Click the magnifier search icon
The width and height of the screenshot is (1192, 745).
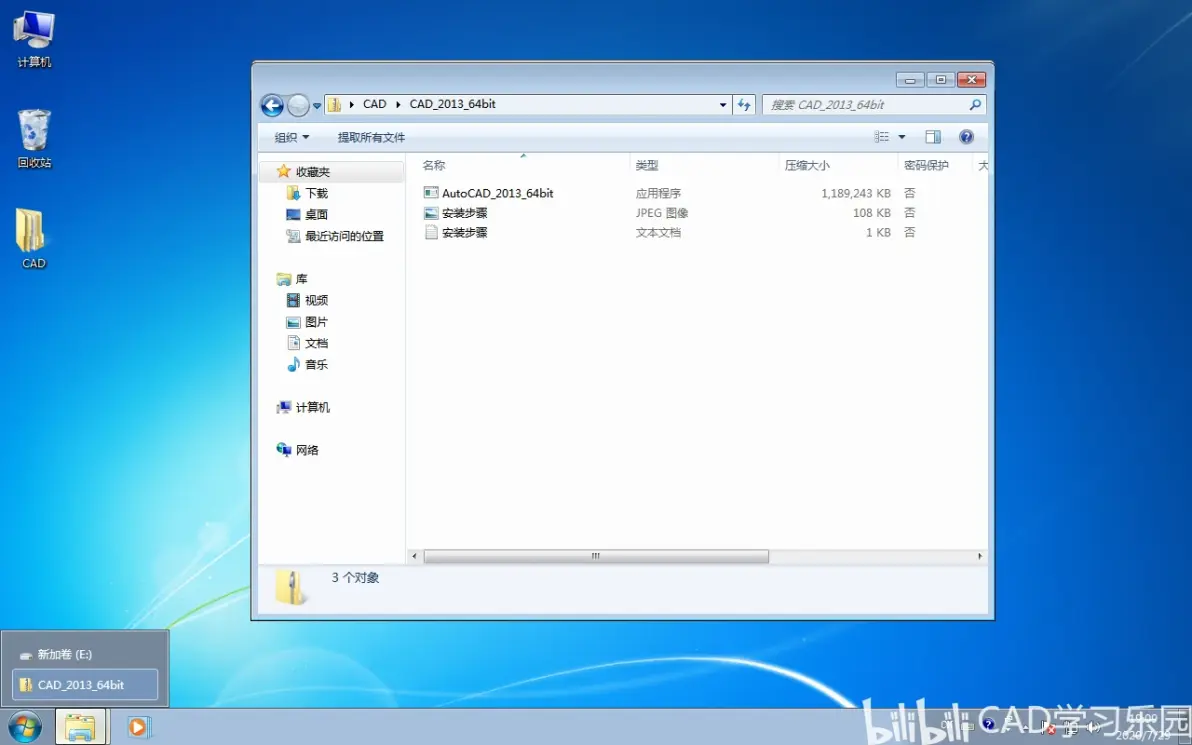(x=975, y=104)
